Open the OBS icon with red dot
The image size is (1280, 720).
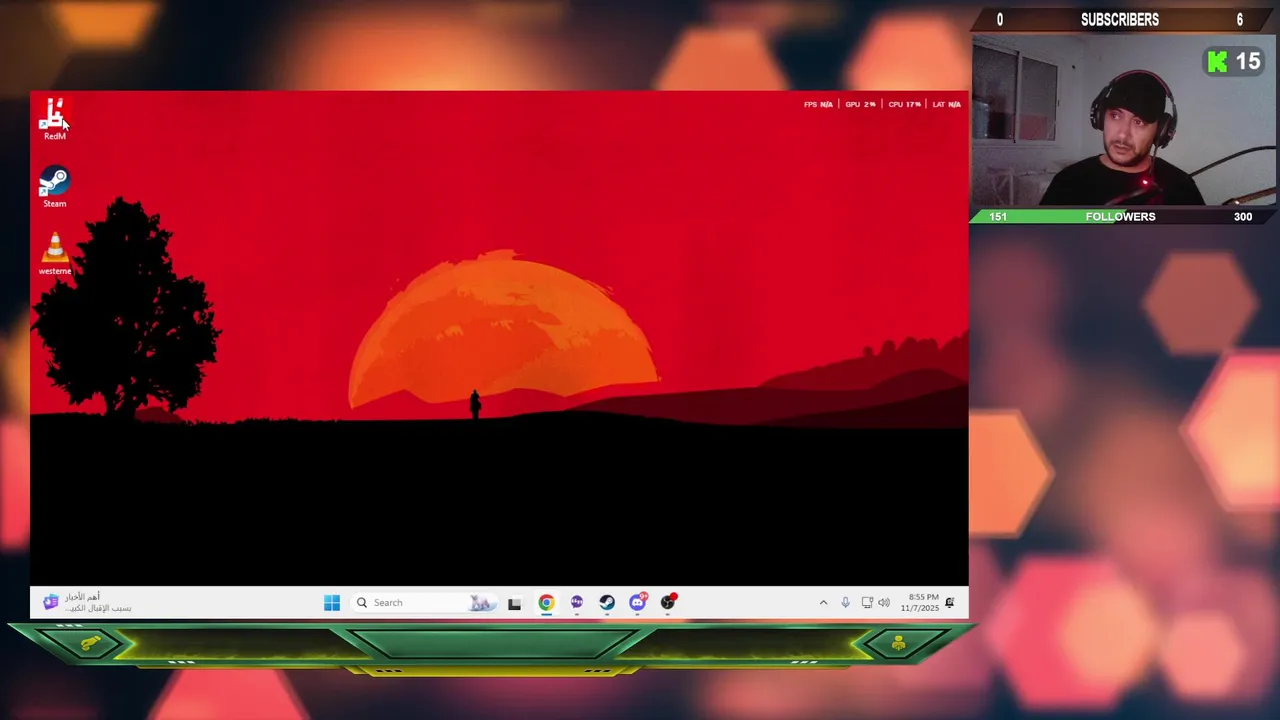click(x=668, y=602)
